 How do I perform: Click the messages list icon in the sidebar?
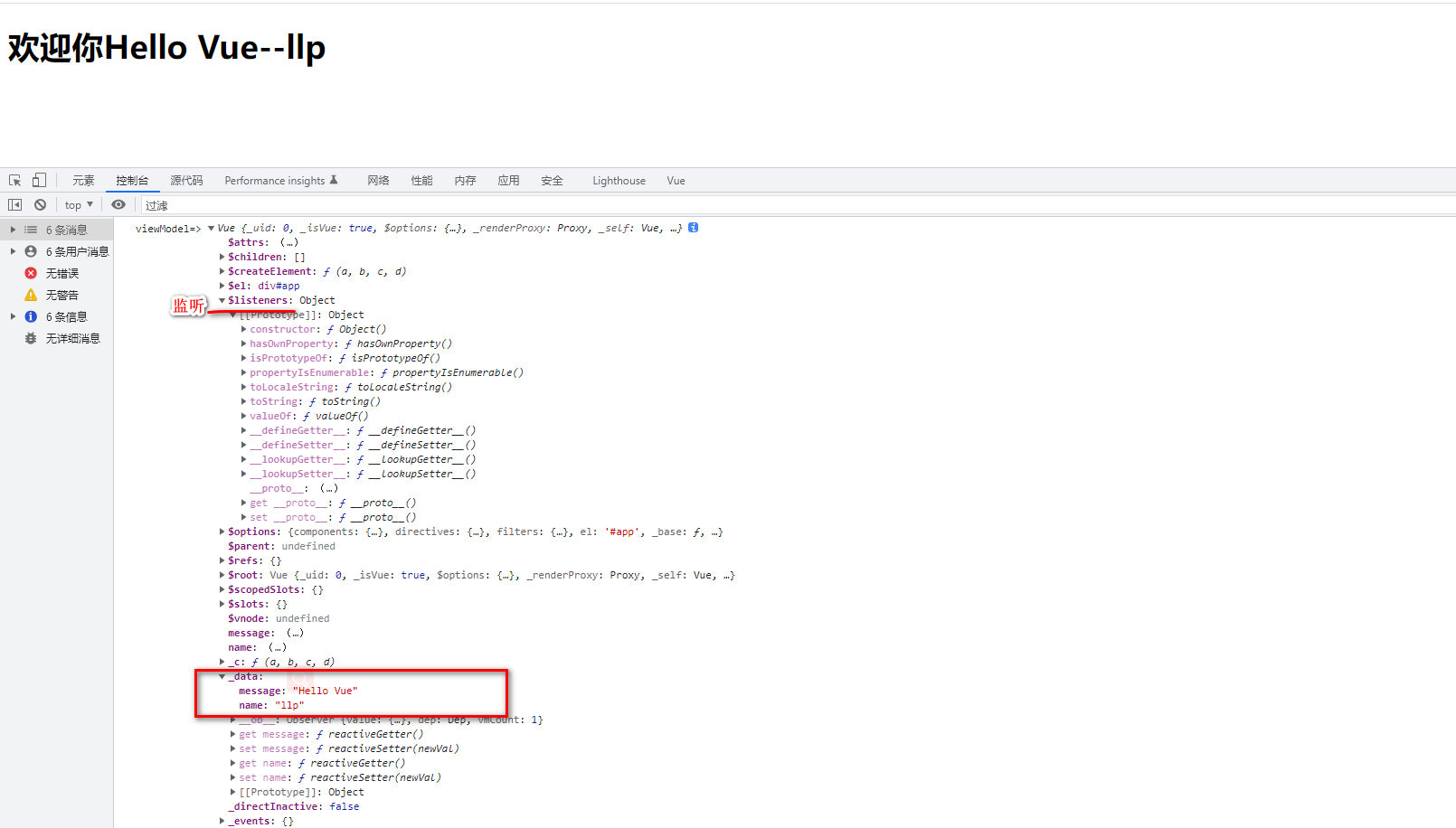click(x=31, y=230)
